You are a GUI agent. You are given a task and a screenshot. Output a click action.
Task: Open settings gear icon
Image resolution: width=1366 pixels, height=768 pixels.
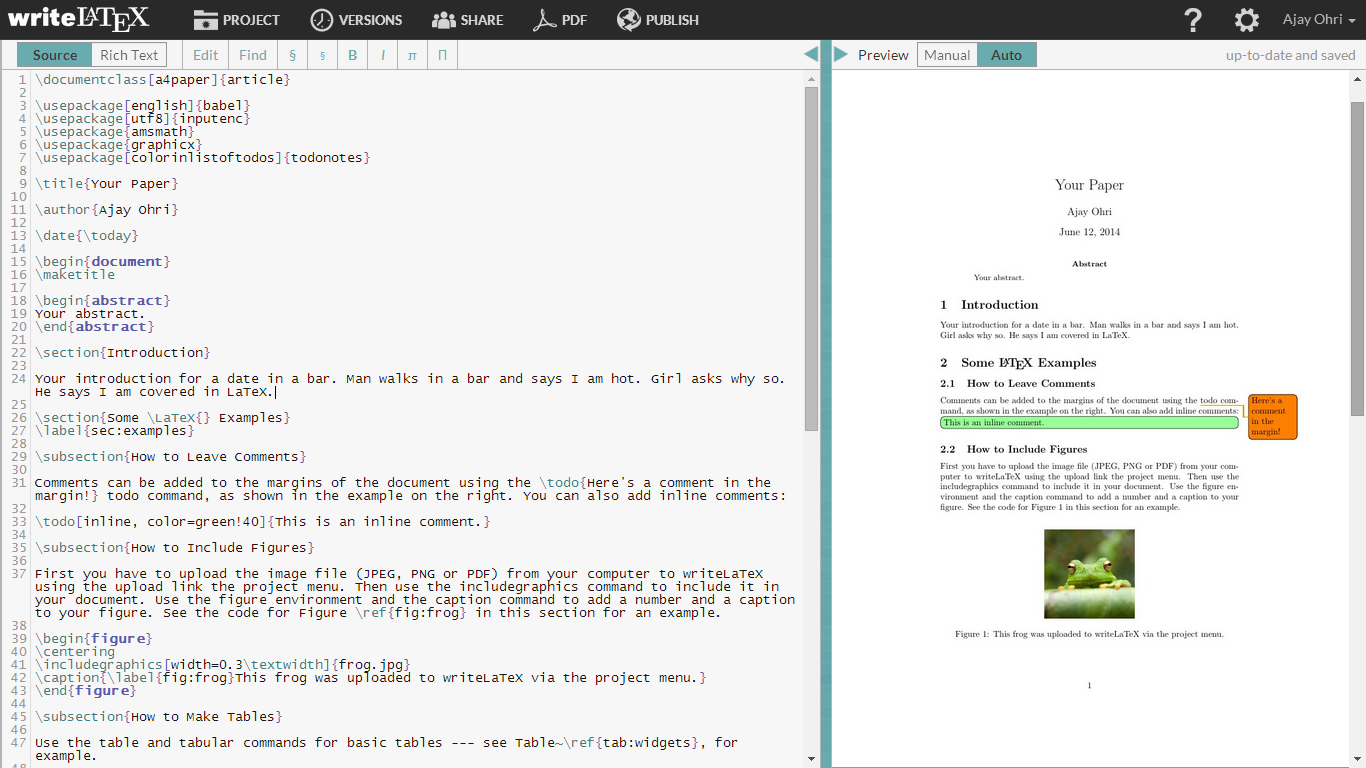pyautogui.click(x=1246, y=20)
